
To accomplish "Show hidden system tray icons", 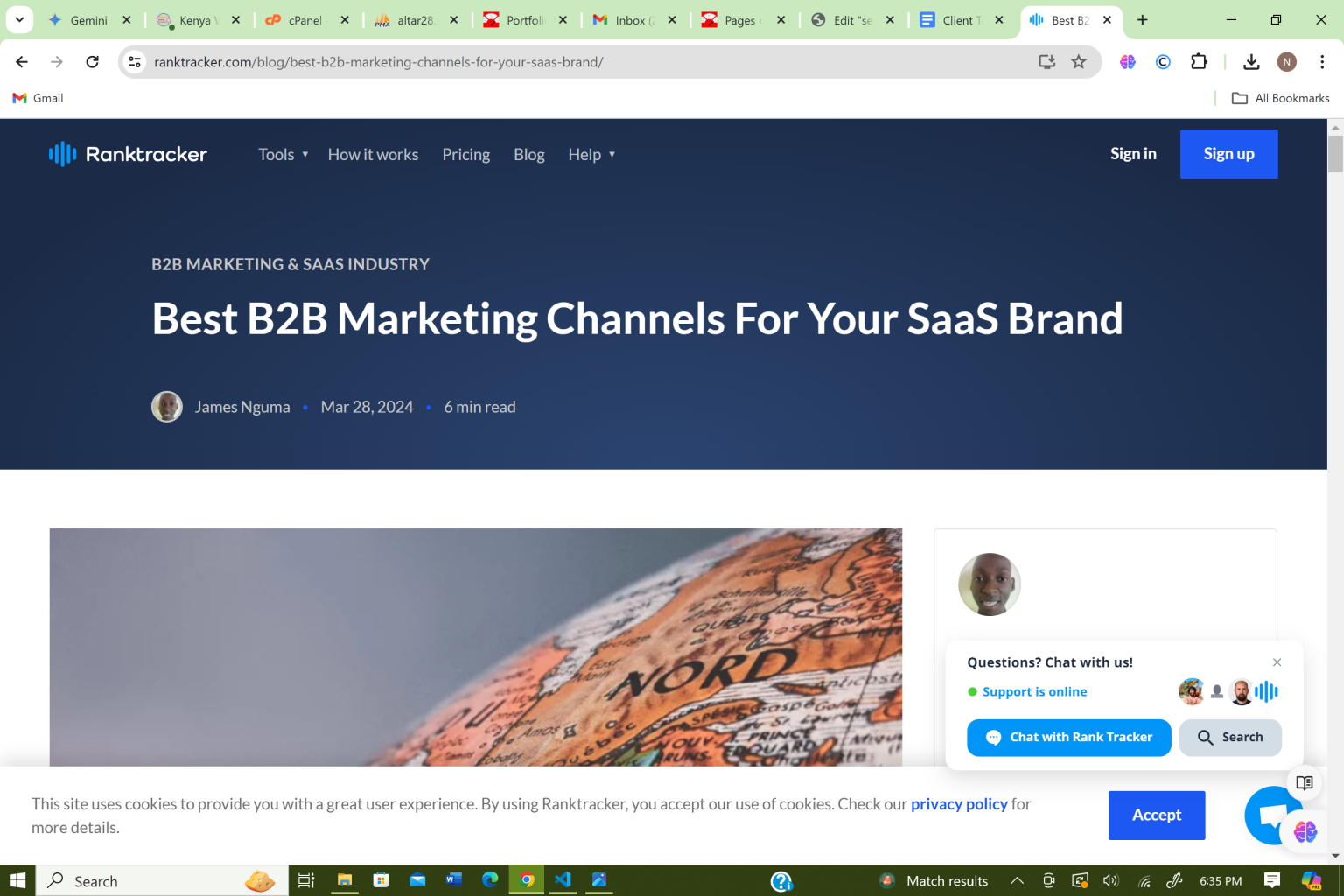I will (1017, 880).
